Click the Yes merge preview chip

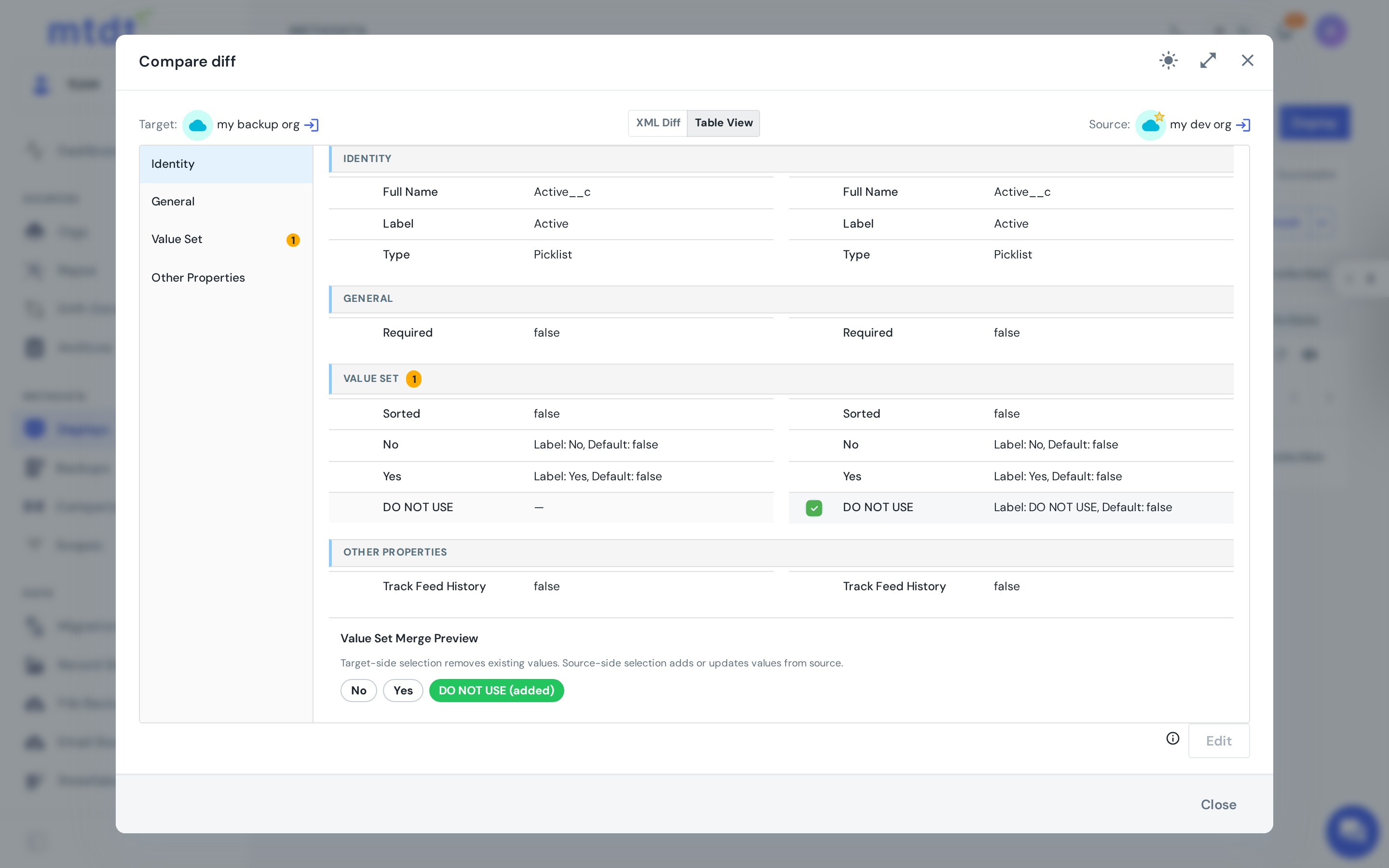tap(403, 691)
